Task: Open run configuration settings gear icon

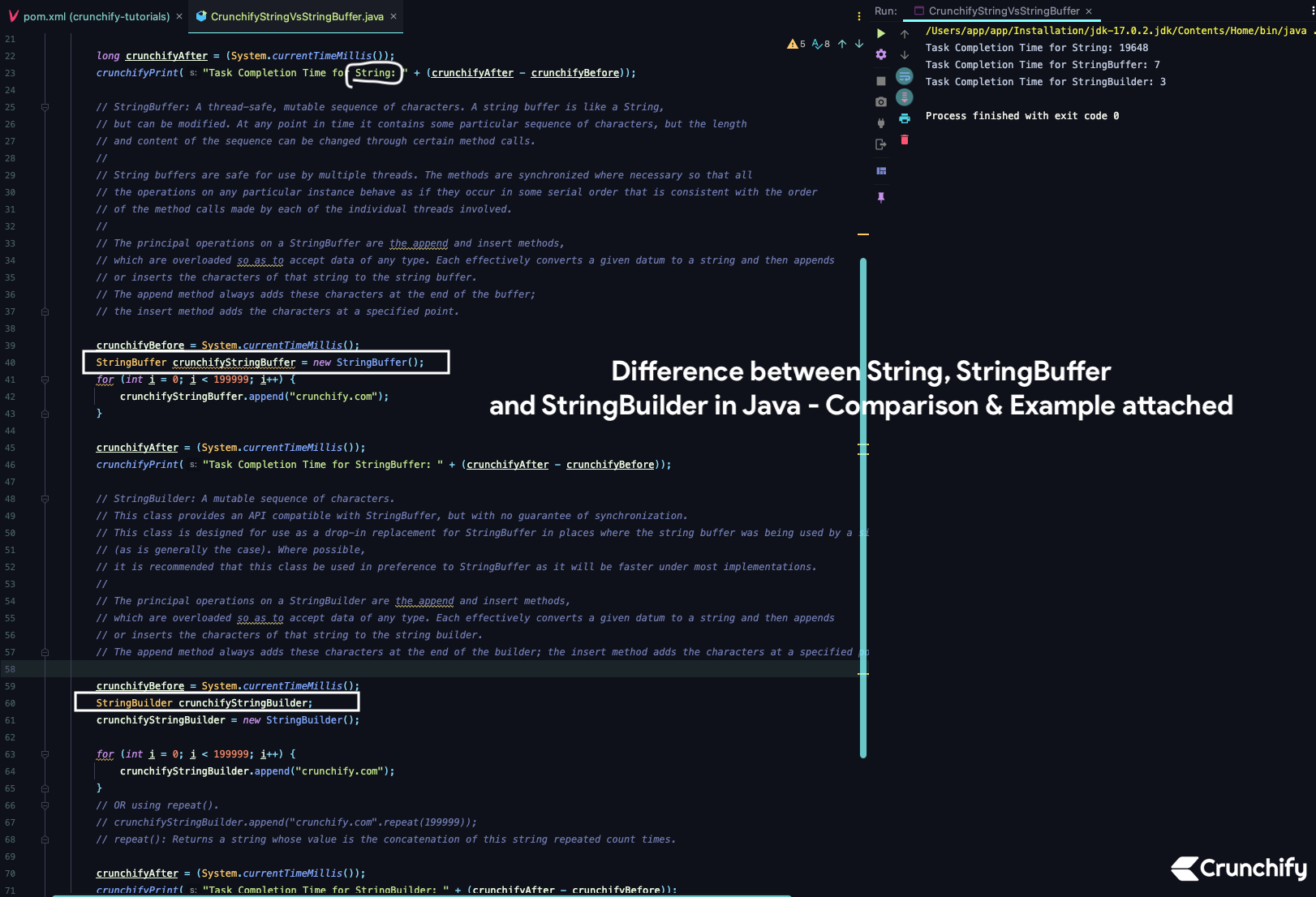Action: pos(881,54)
